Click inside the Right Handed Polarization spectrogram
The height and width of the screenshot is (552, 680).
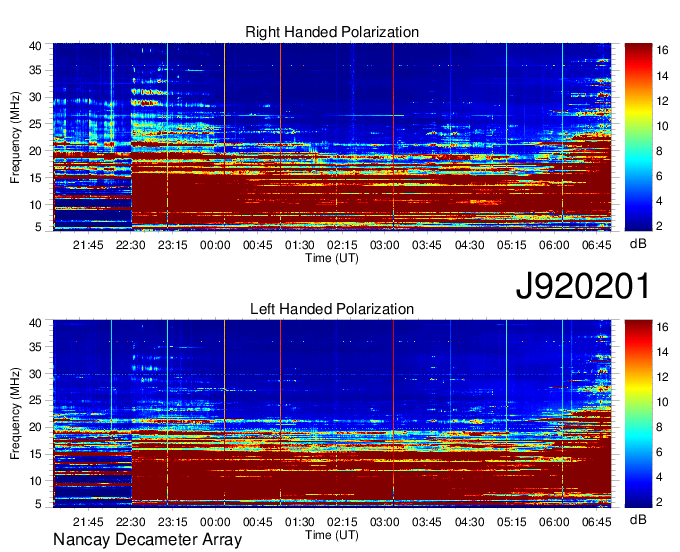coord(332,137)
